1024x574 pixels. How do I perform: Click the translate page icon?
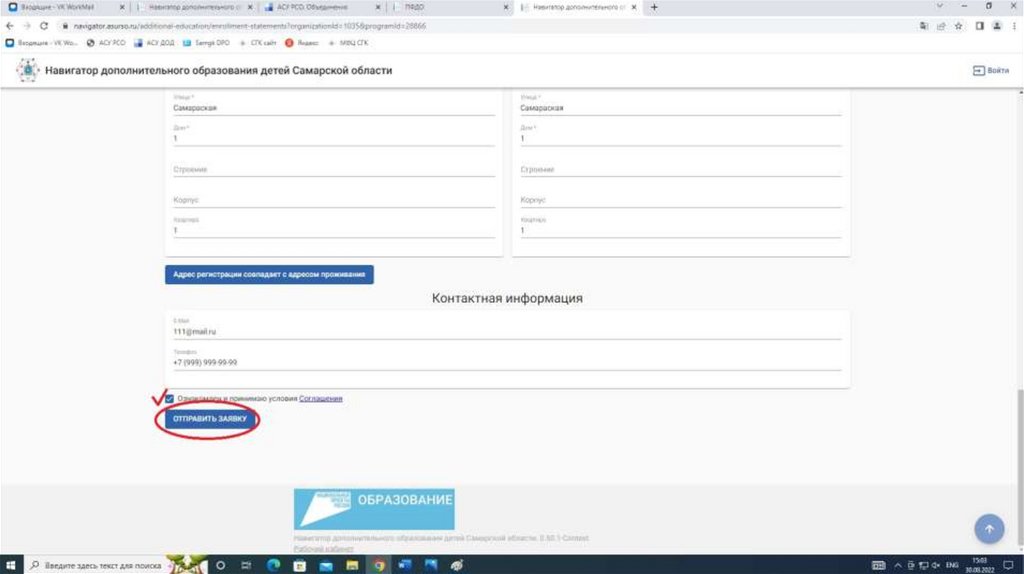point(923,26)
